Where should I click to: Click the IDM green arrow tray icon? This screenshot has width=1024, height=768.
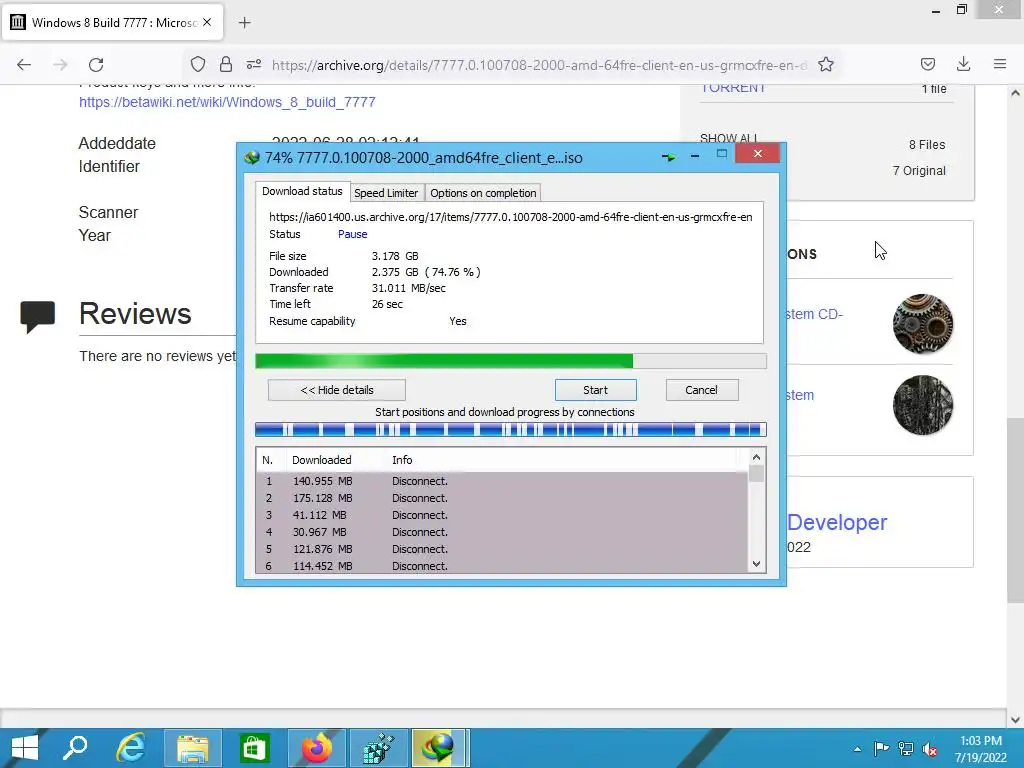coord(668,157)
